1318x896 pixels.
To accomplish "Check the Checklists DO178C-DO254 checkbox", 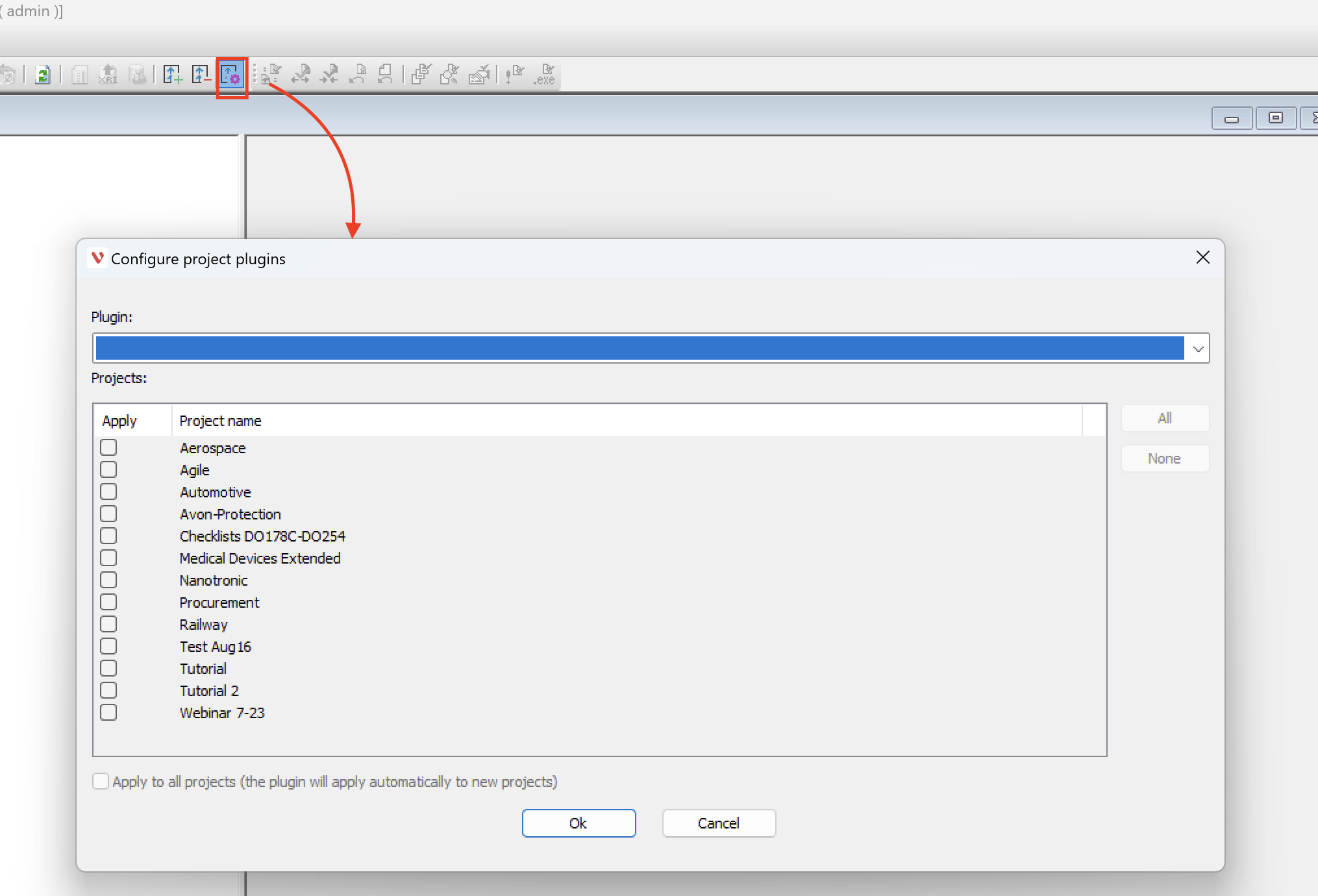I will coord(108,536).
